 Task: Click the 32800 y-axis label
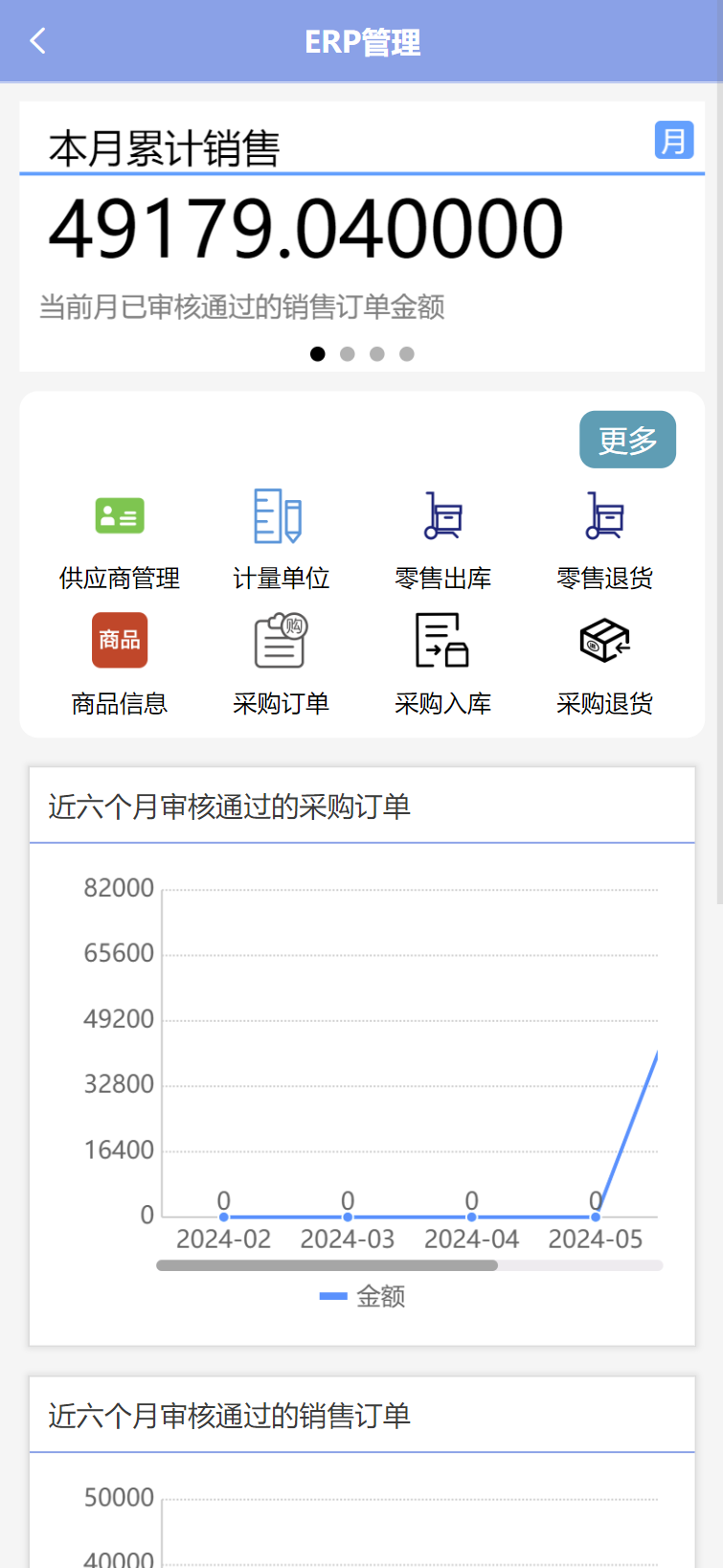tap(119, 1084)
